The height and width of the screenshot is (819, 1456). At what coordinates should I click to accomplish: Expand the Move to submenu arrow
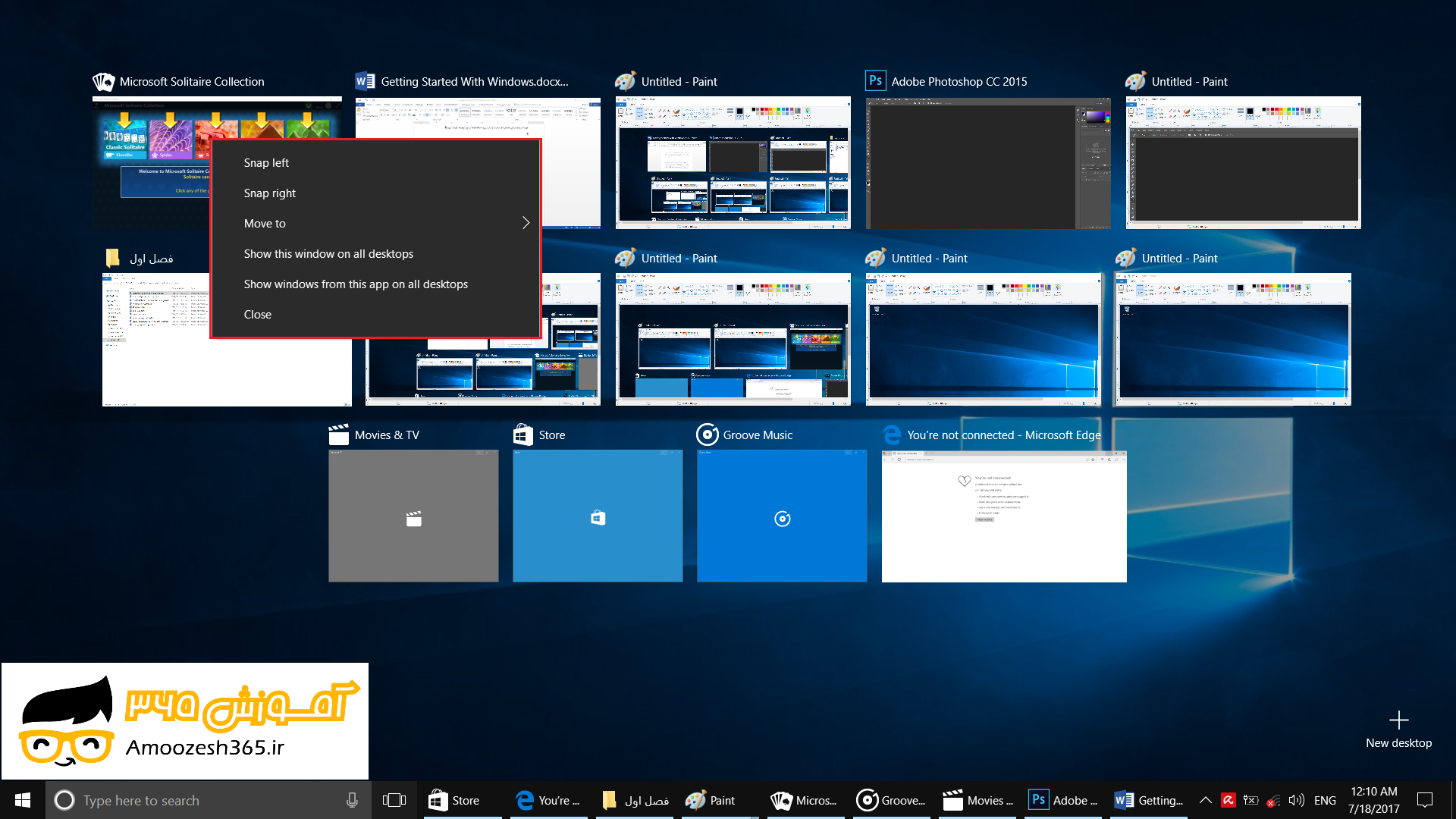(x=526, y=223)
